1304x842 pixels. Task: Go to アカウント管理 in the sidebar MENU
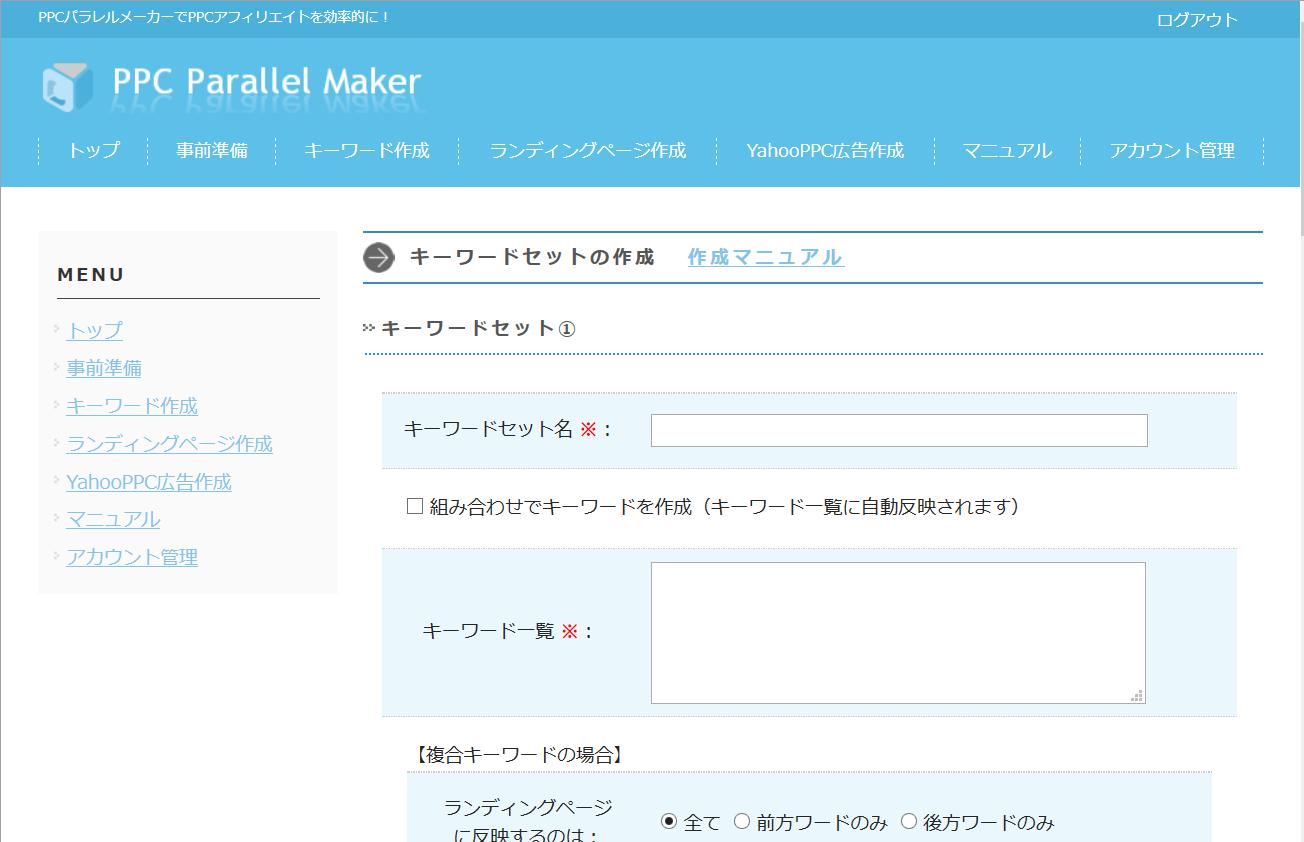(132, 558)
